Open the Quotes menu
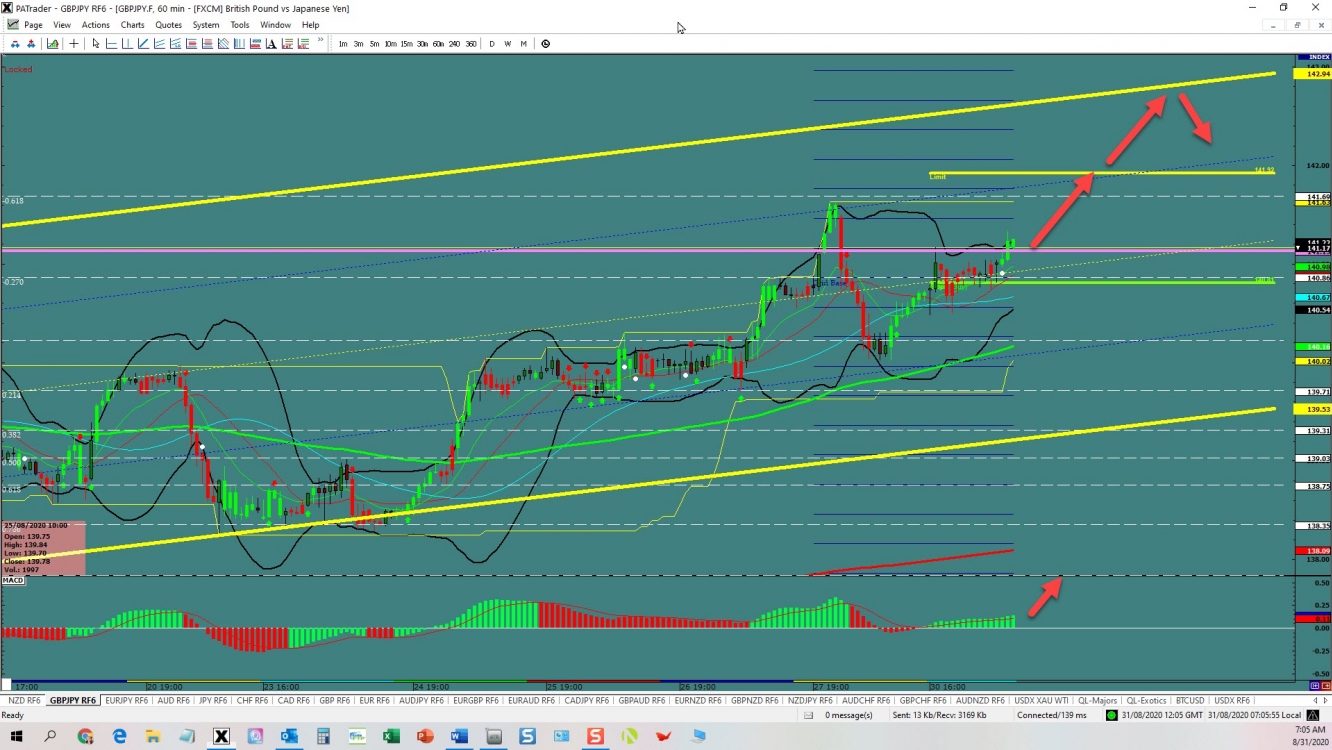 169,25
